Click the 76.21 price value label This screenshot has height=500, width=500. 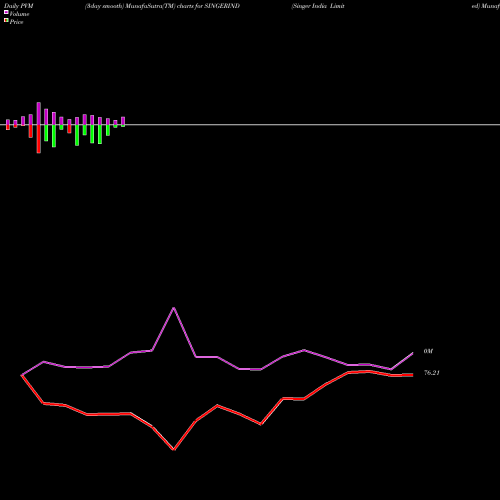click(x=432, y=373)
